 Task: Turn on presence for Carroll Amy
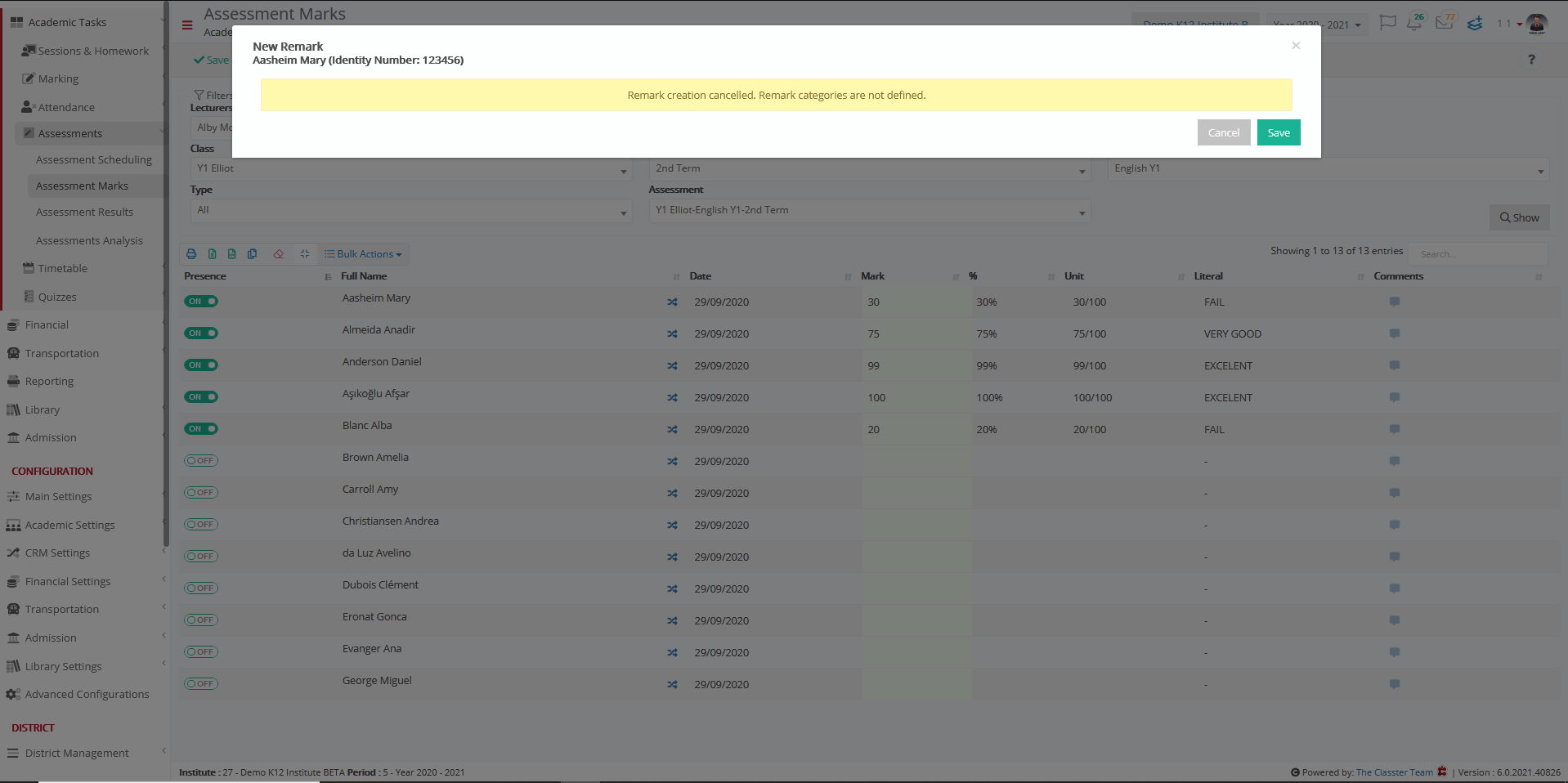(201, 493)
